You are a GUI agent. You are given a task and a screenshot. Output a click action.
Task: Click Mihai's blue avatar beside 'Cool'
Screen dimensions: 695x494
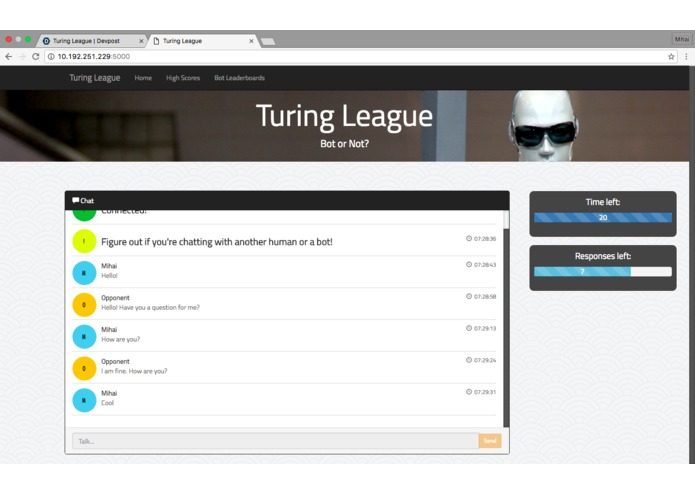click(84, 400)
